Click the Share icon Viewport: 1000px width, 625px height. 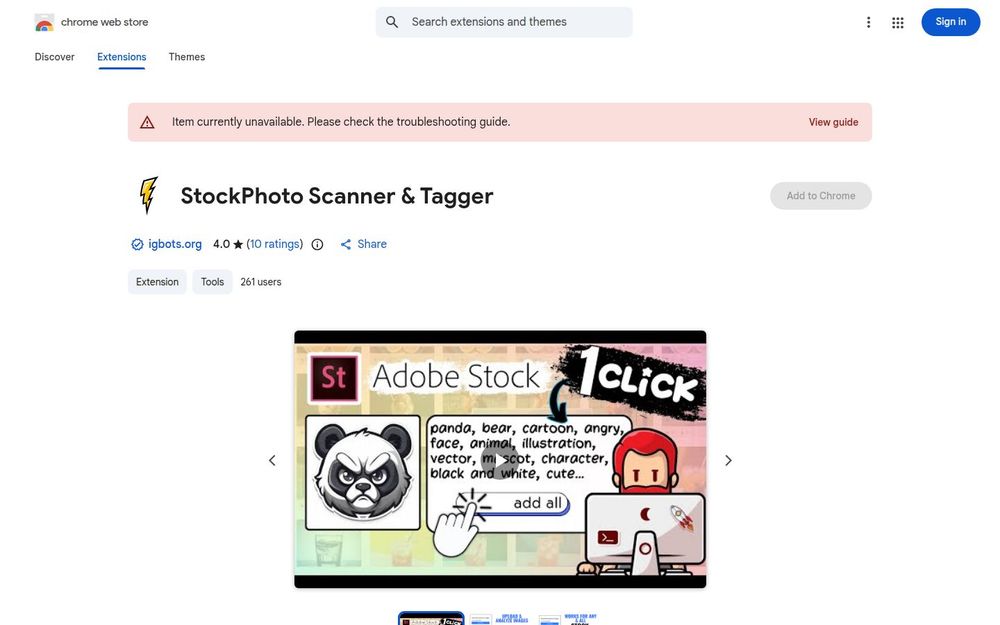[346, 244]
